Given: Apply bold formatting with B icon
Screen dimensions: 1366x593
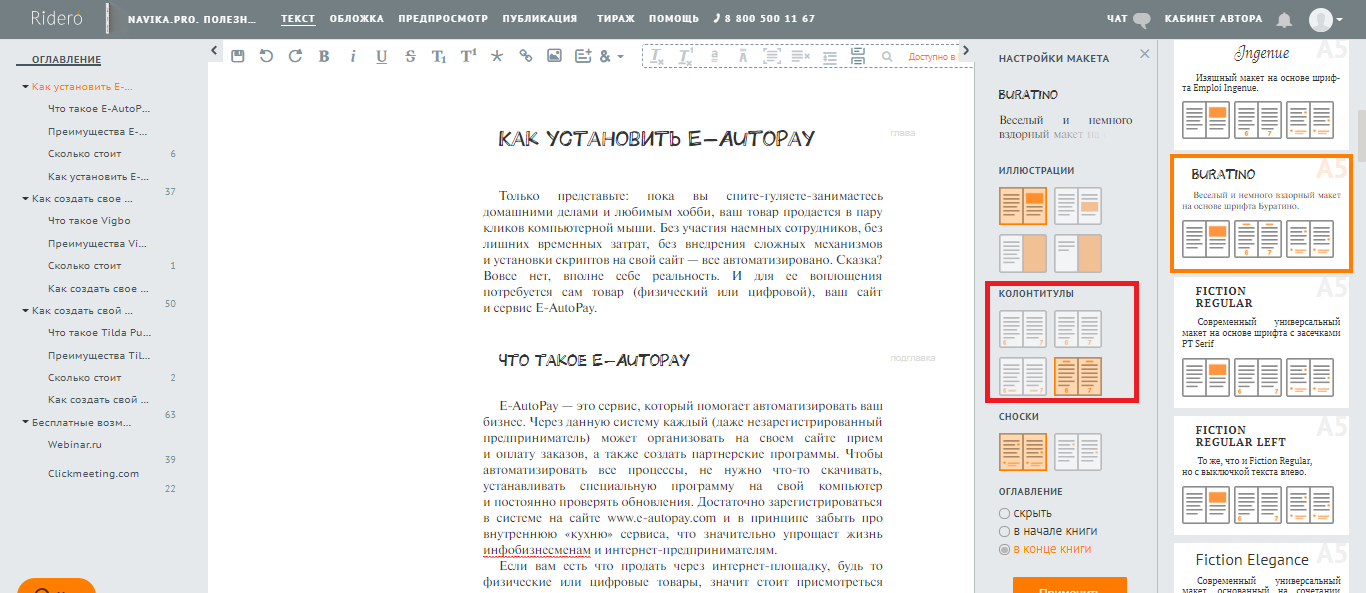Looking at the screenshot, I should click(x=324, y=56).
